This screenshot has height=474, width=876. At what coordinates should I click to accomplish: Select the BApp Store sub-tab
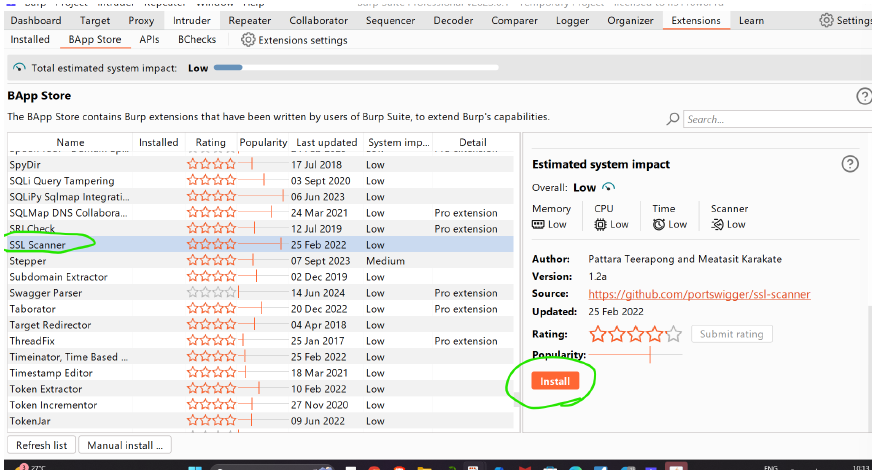pyautogui.click(x=95, y=40)
